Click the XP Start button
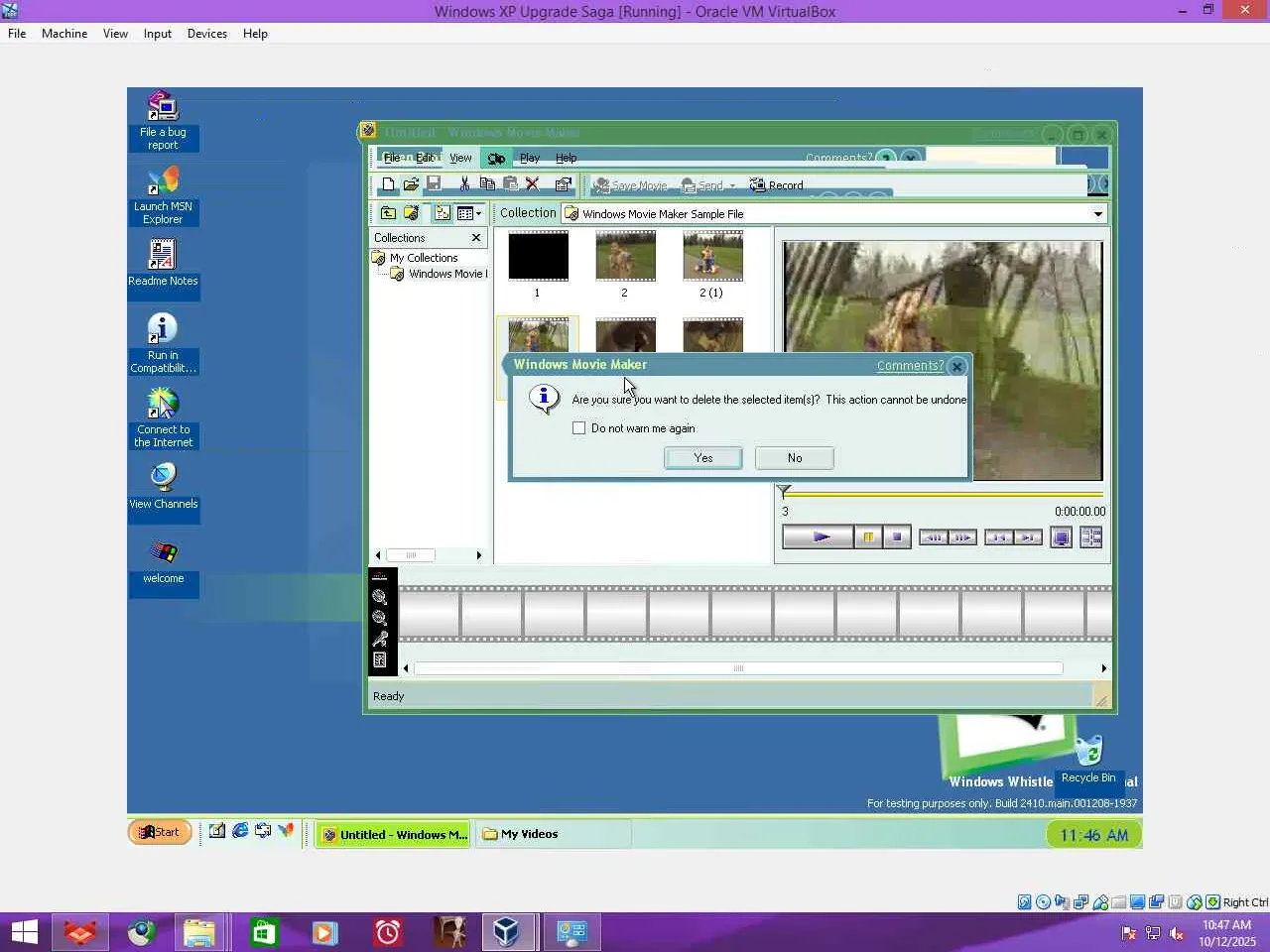This screenshot has width=1270, height=952. click(160, 833)
